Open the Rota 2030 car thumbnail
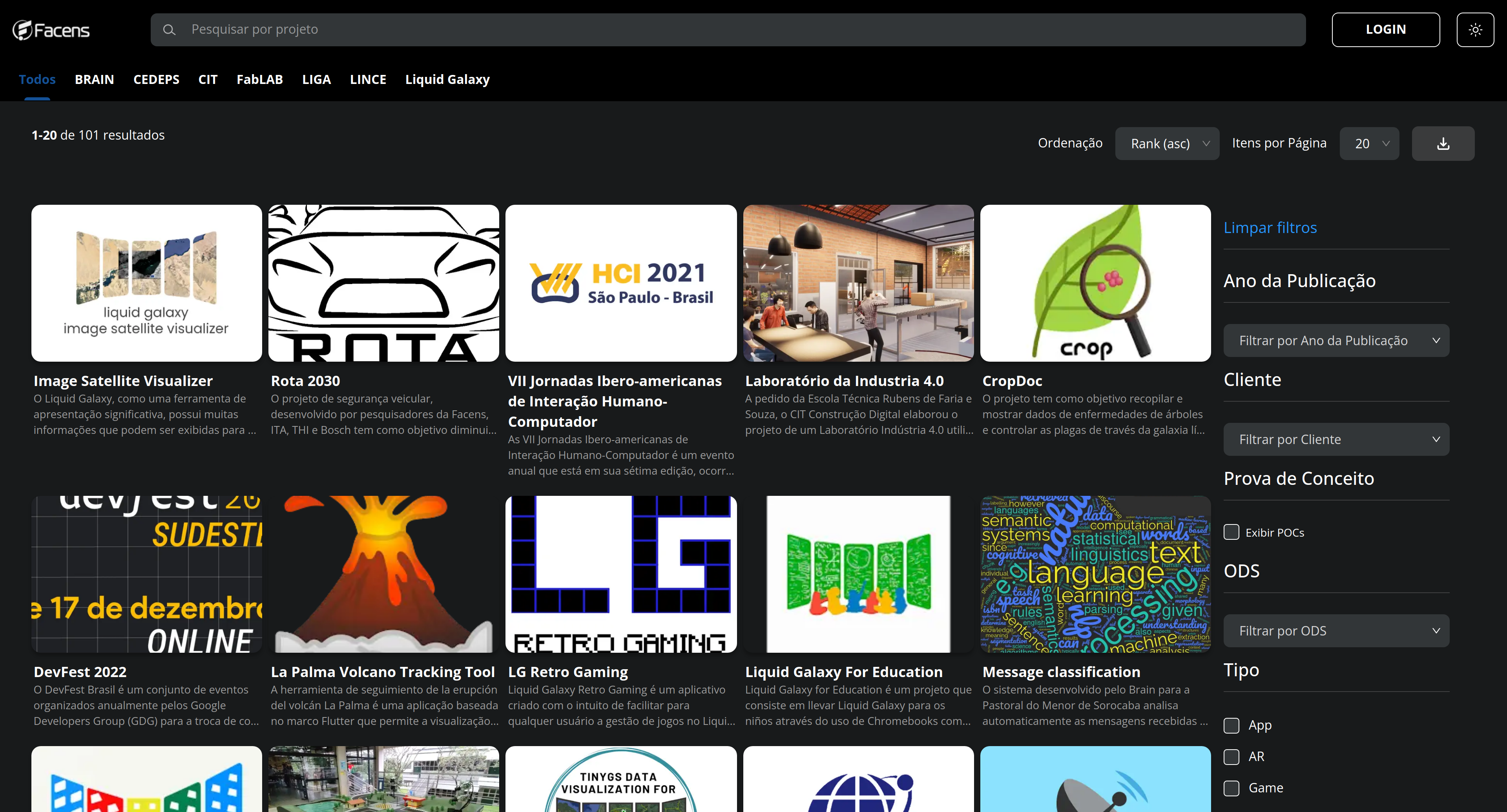This screenshot has height=812, width=1507. 383,283
